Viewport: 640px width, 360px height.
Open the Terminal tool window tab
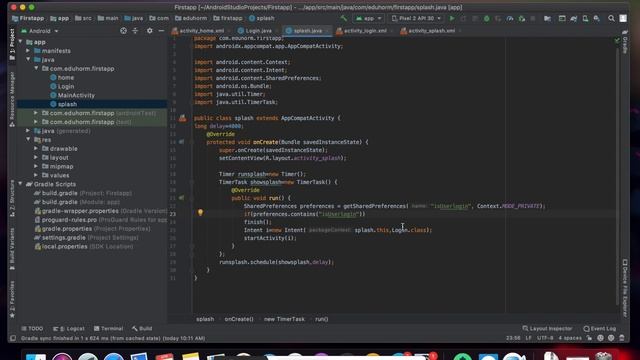pyautogui.click(x=108, y=329)
